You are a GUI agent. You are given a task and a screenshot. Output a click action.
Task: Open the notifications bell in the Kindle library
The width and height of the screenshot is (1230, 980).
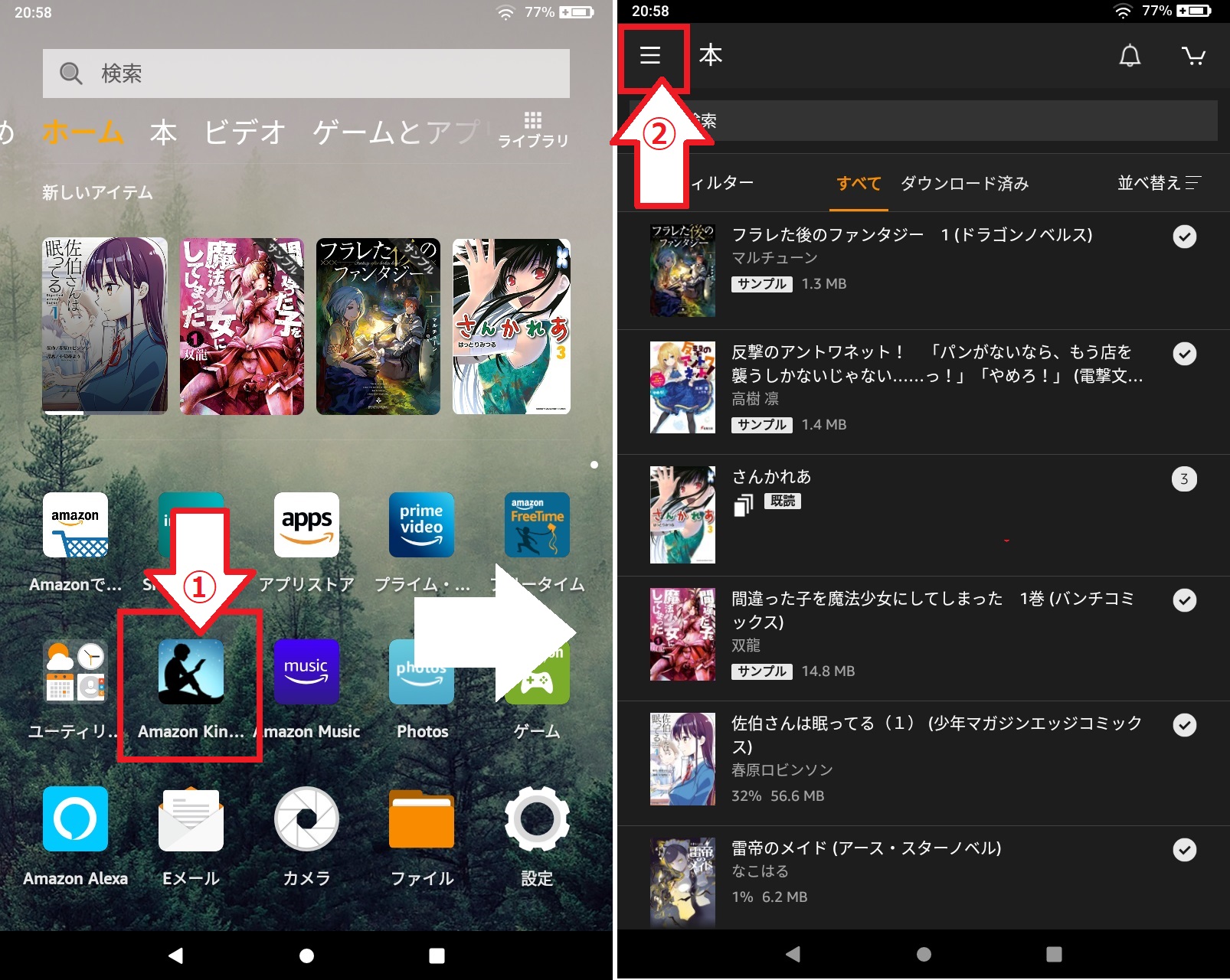(1129, 56)
